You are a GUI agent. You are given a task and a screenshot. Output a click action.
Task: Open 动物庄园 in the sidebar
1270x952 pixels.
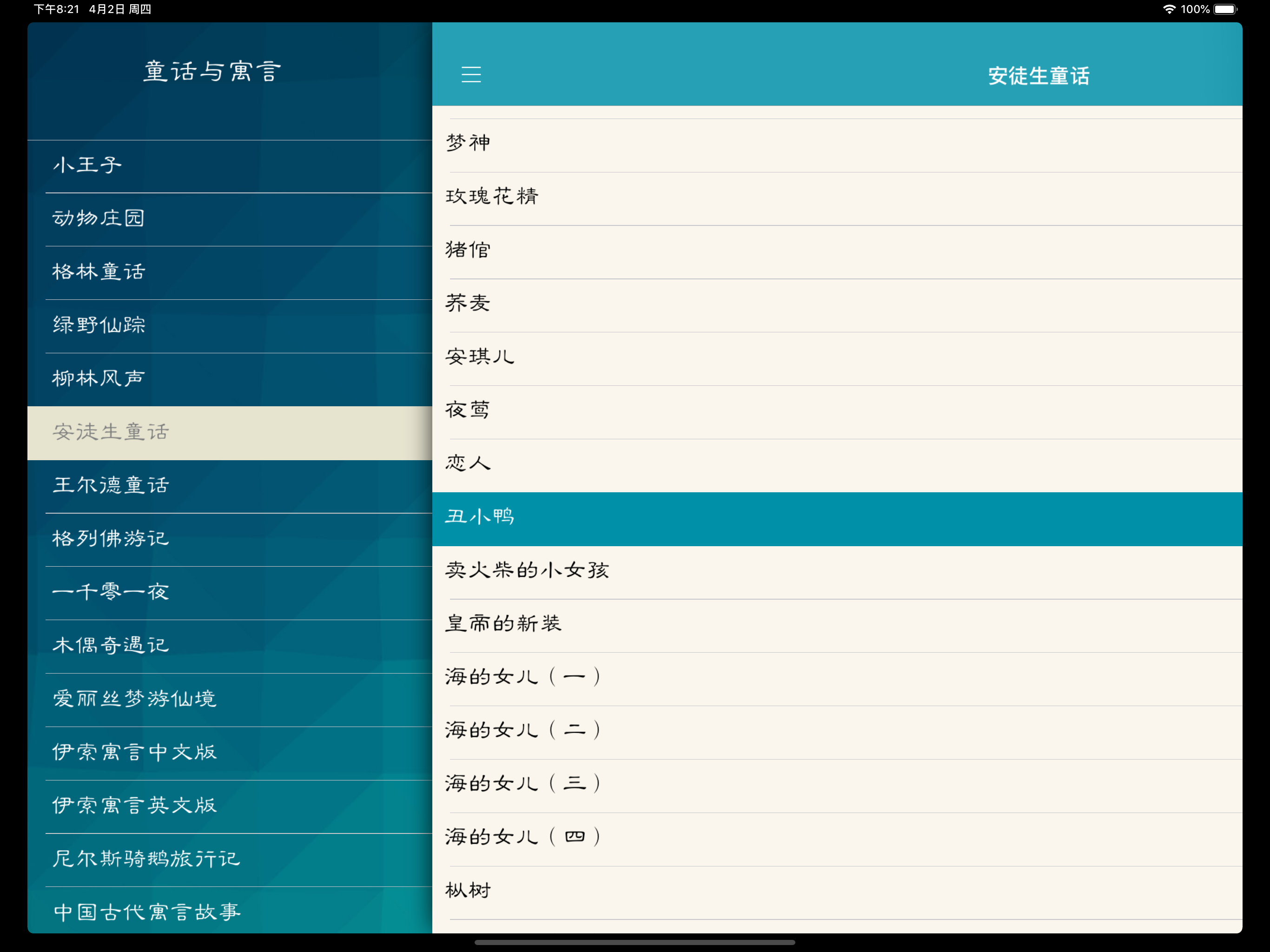(x=230, y=219)
